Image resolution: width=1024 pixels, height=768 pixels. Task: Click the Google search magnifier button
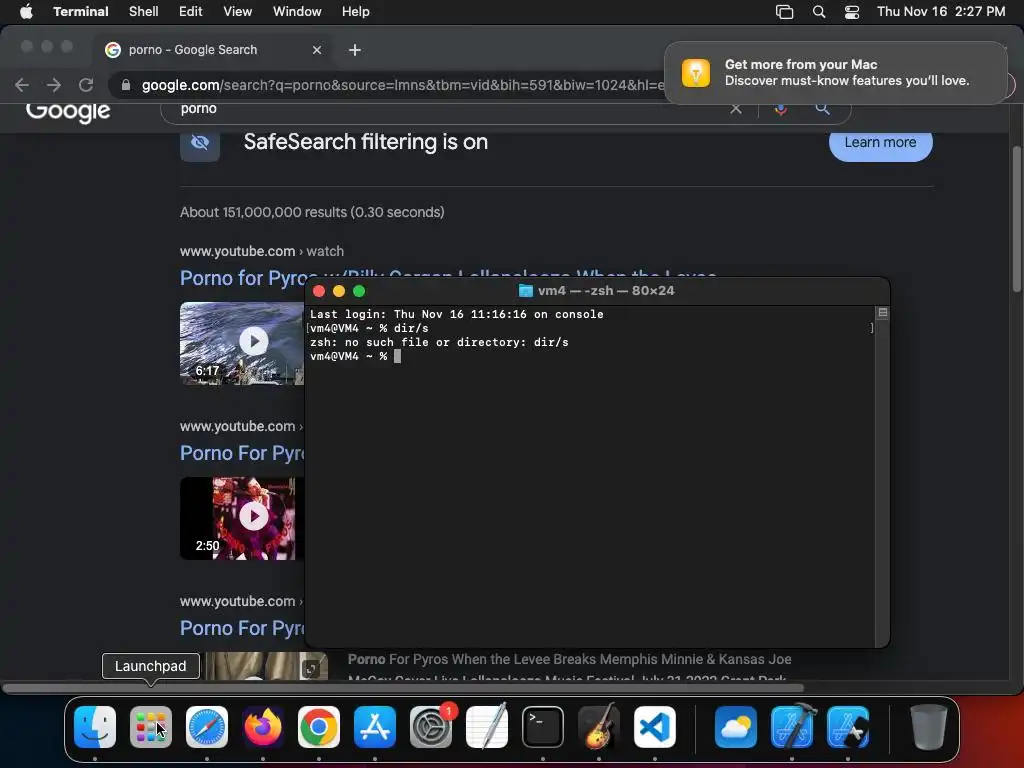(x=822, y=108)
